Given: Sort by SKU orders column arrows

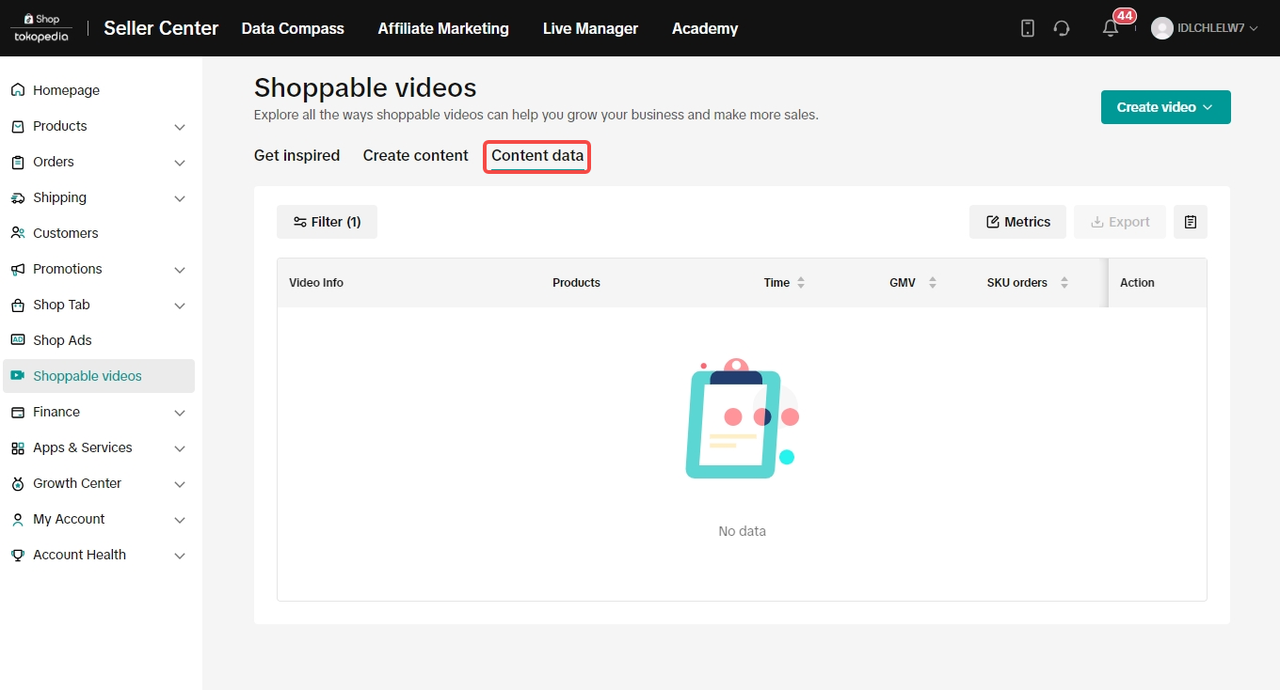Looking at the screenshot, I should coord(1064,283).
